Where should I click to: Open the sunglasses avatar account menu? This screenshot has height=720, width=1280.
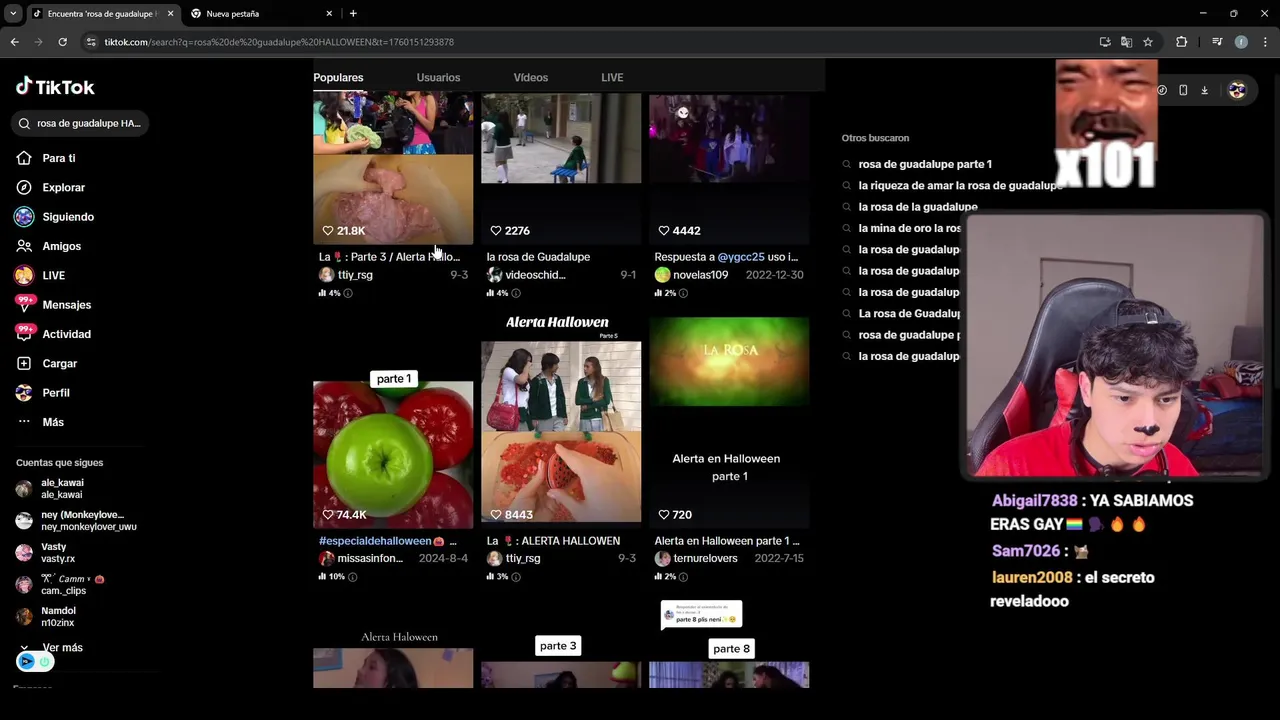point(1237,90)
